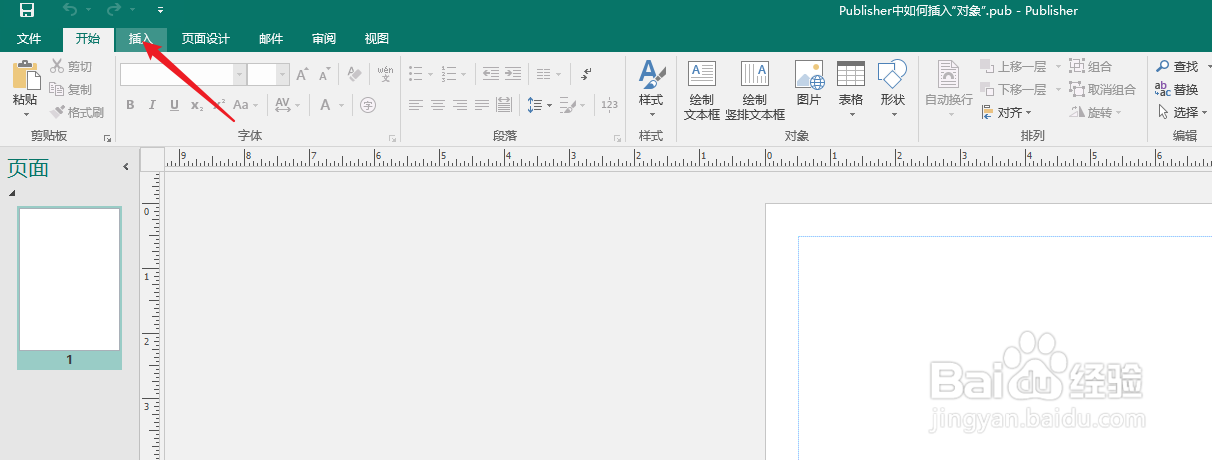1212x460 pixels.
Task: Open the AV character spacing dropdown
Action: pyautogui.click(x=288, y=105)
